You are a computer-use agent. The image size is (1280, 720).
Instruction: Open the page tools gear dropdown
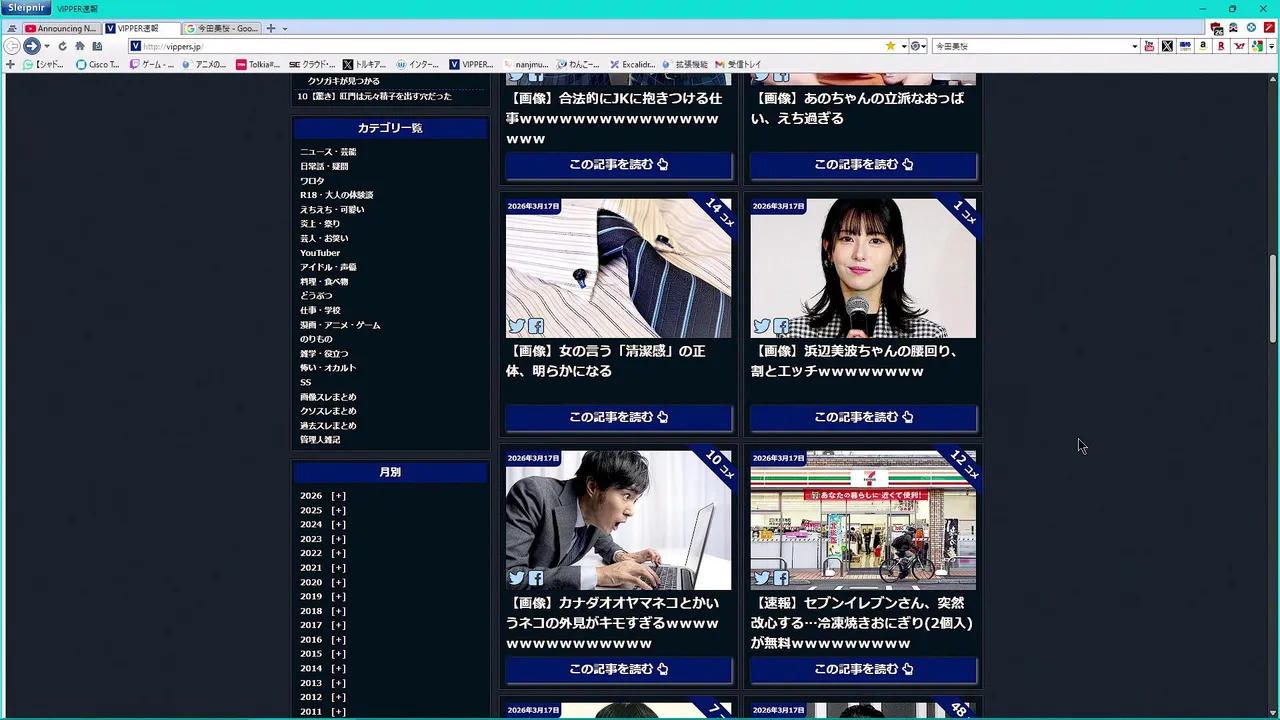pyautogui.click(x=918, y=46)
